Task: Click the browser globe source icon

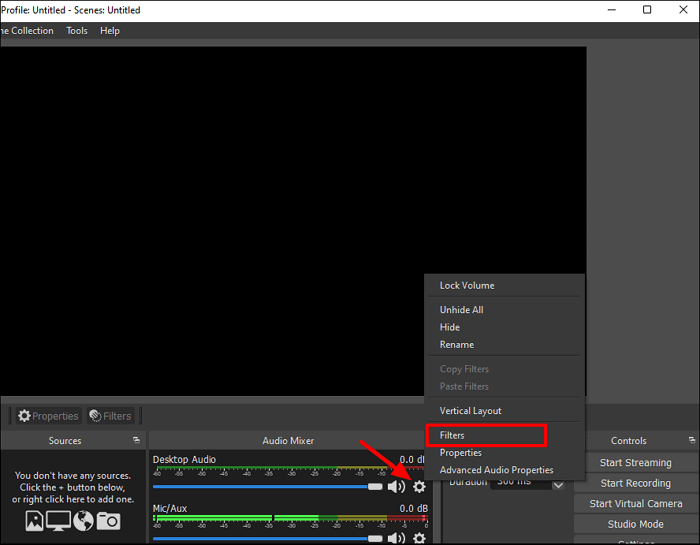Action: pyautogui.click(x=83, y=521)
